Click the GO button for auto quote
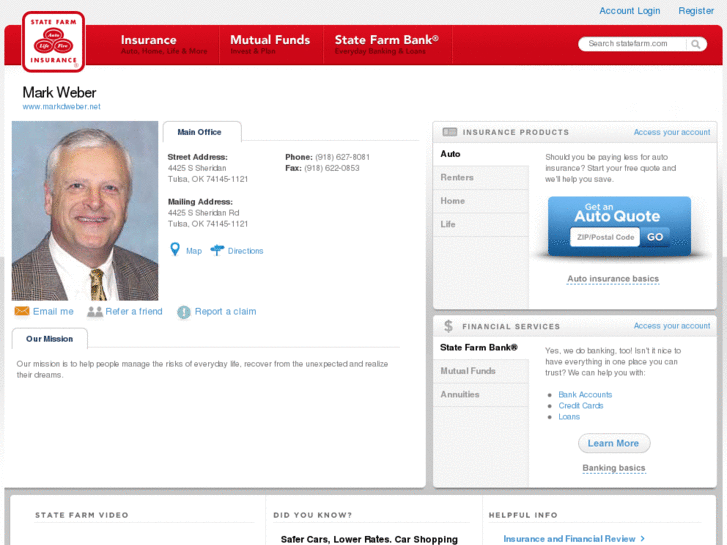Screen dimensions: 727x545 coord(655,237)
